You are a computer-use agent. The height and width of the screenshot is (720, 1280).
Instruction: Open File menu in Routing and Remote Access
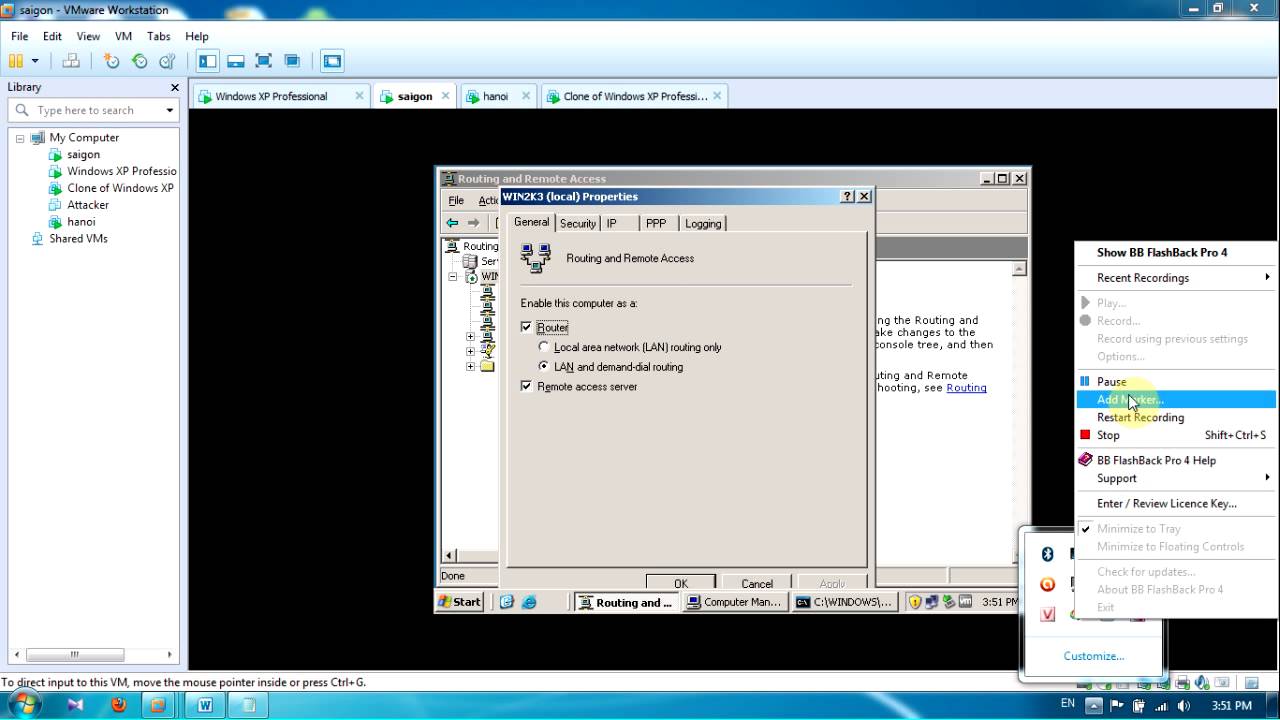[x=456, y=200]
